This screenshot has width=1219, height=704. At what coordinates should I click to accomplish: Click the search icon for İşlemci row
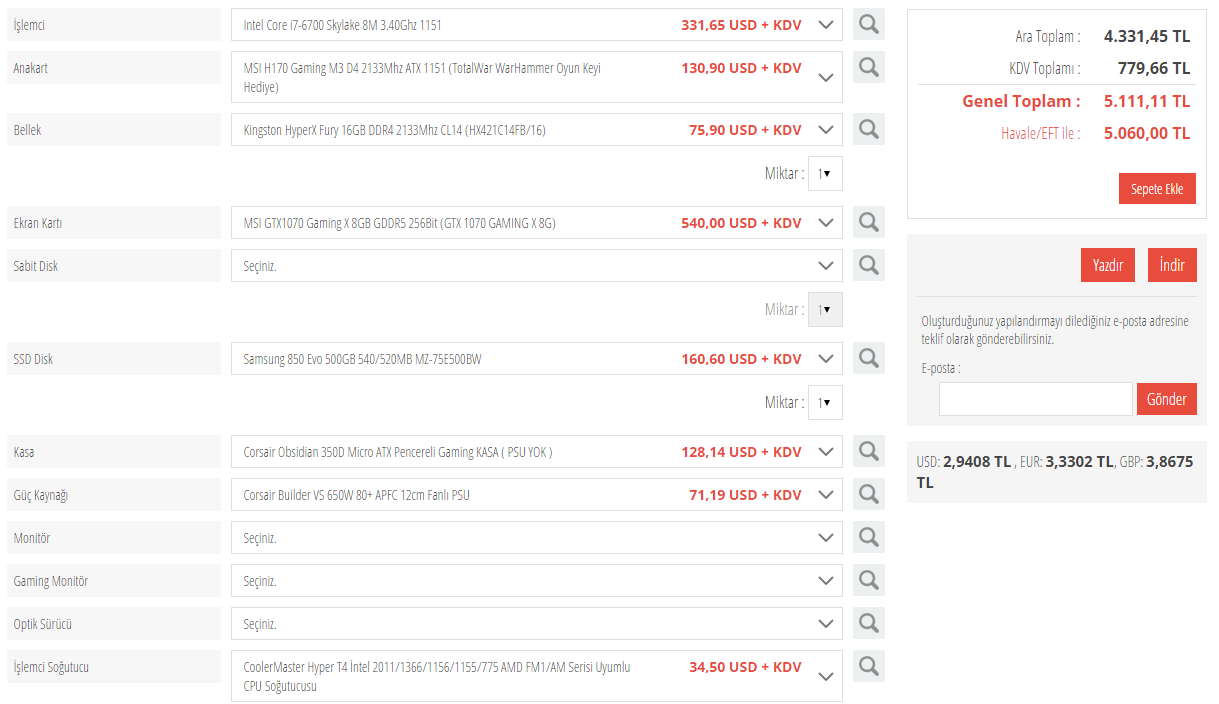coord(868,24)
